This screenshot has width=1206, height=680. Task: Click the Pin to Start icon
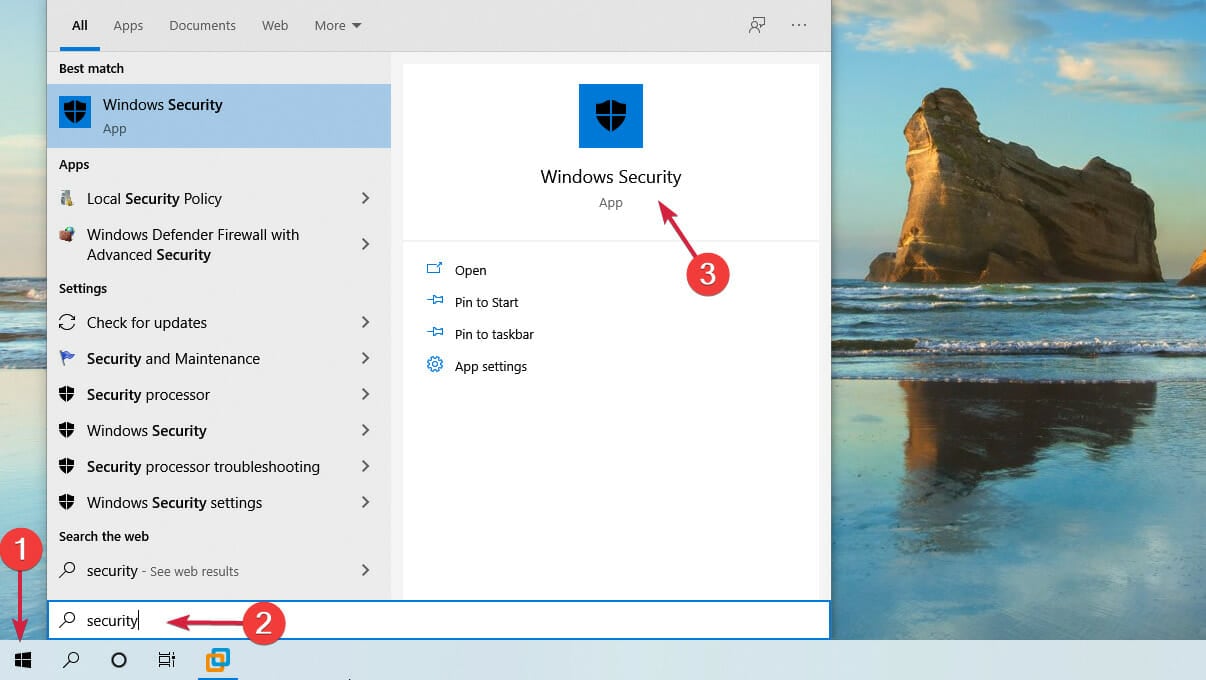point(435,301)
